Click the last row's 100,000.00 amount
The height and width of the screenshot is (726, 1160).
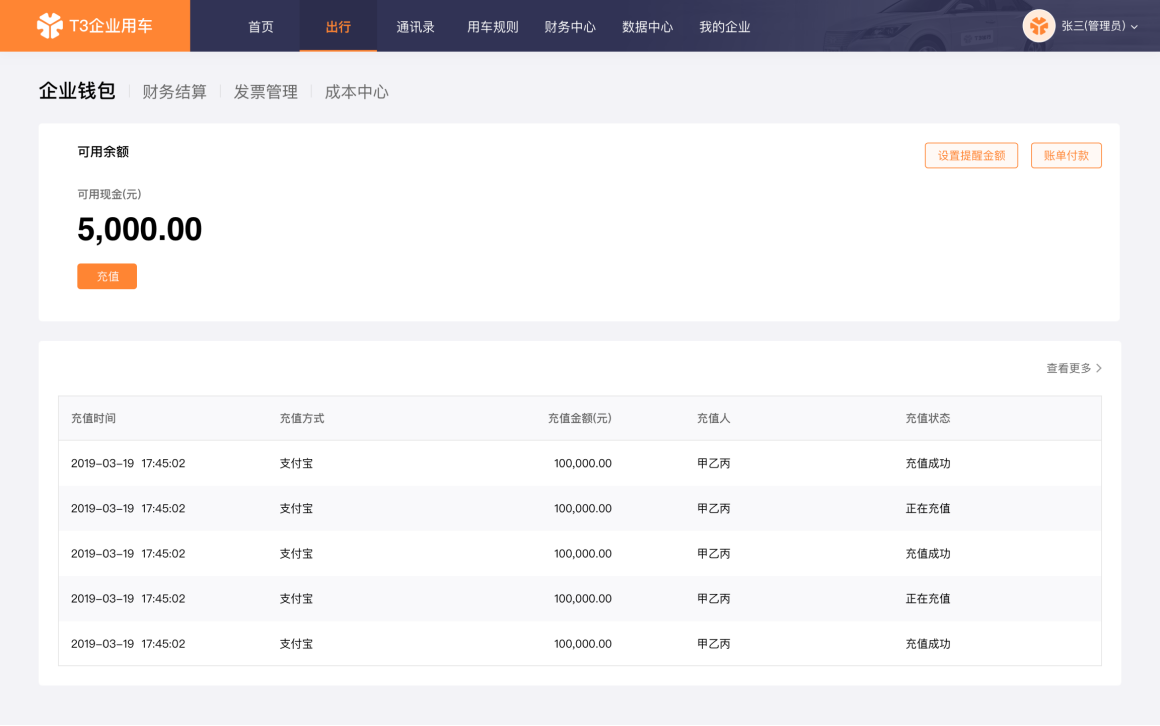pyautogui.click(x=583, y=644)
